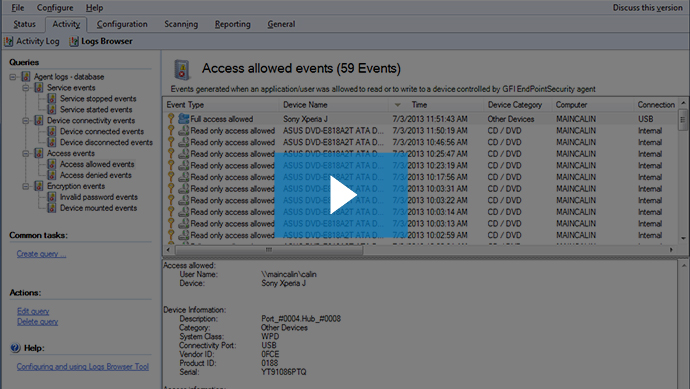Click key icon in 10:46:56 AM row
The height and width of the screenshot is (389, 690).
click(171, 142)
